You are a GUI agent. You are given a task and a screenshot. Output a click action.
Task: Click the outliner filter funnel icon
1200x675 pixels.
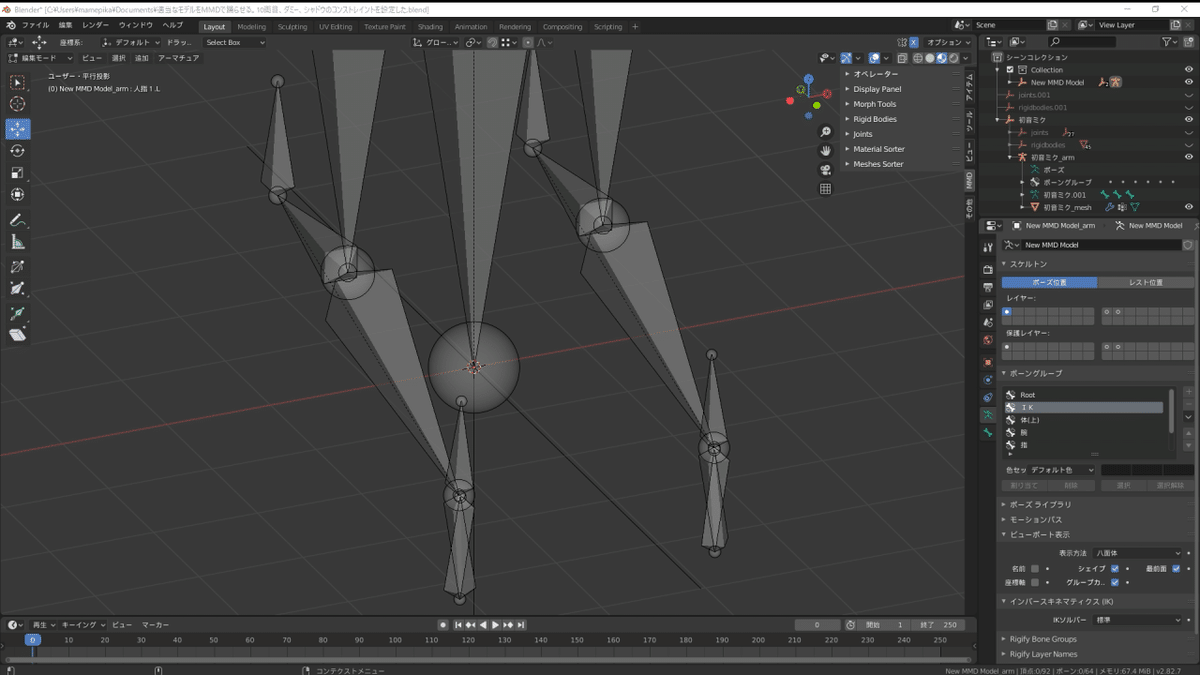coord(1169,42)
